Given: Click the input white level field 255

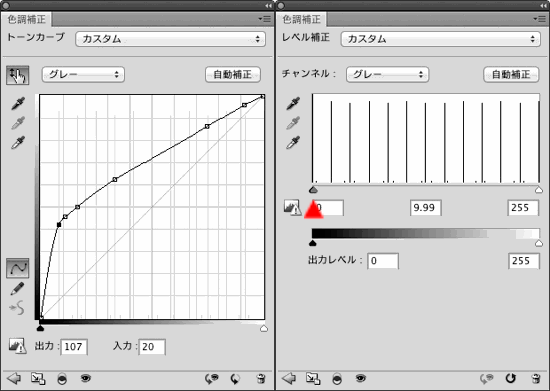Looking at the screenshot, I should (x=523, y=208).
